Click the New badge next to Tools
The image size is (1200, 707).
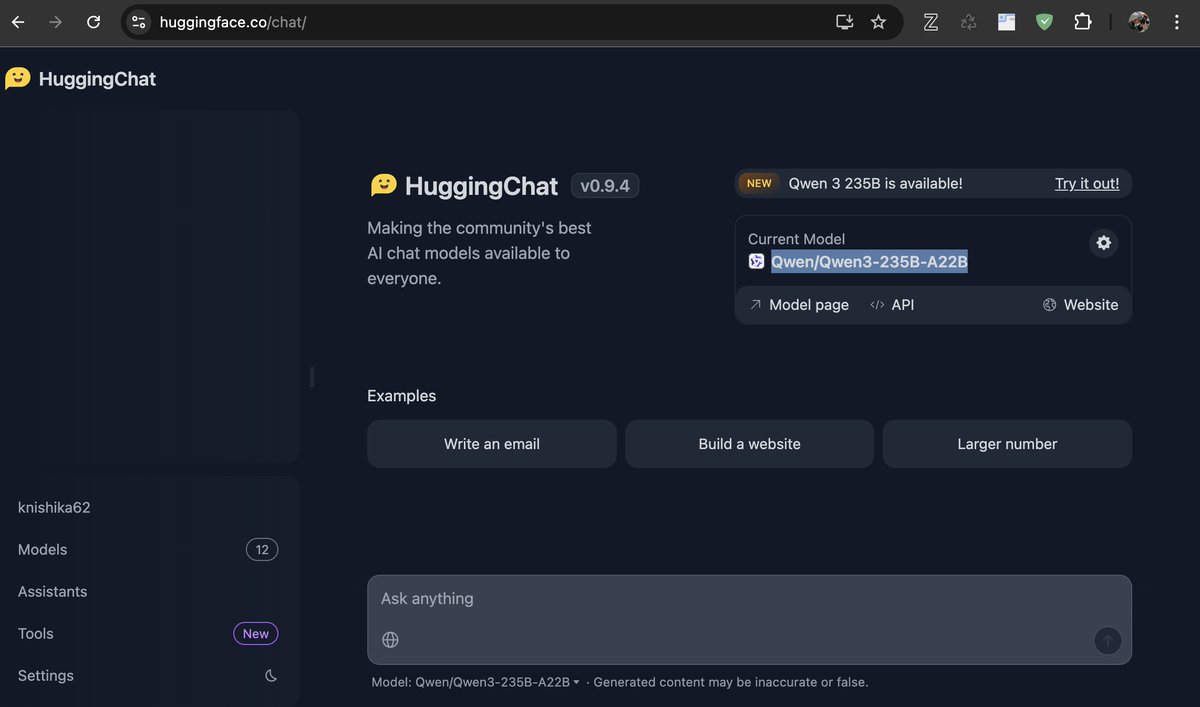point(256,634)
